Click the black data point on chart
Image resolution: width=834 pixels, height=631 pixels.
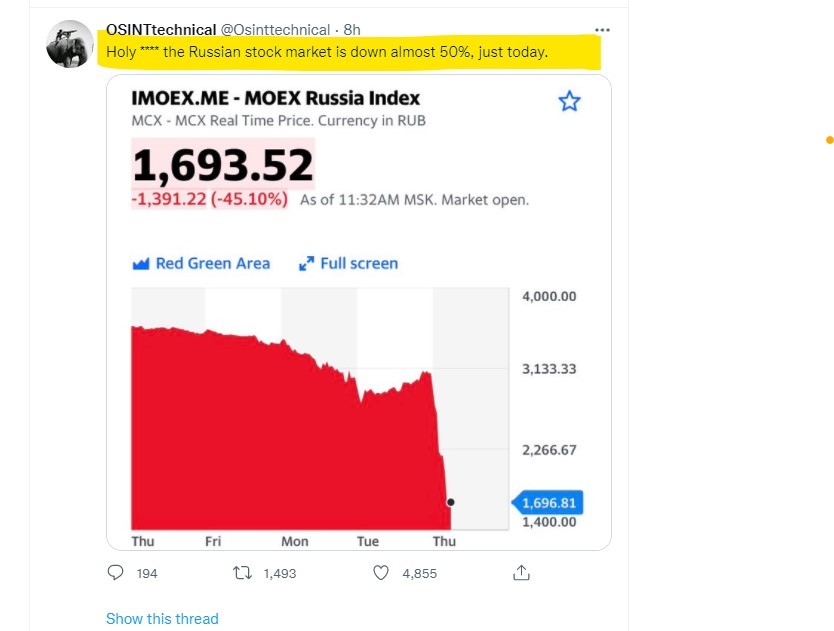tap(451, 502)
